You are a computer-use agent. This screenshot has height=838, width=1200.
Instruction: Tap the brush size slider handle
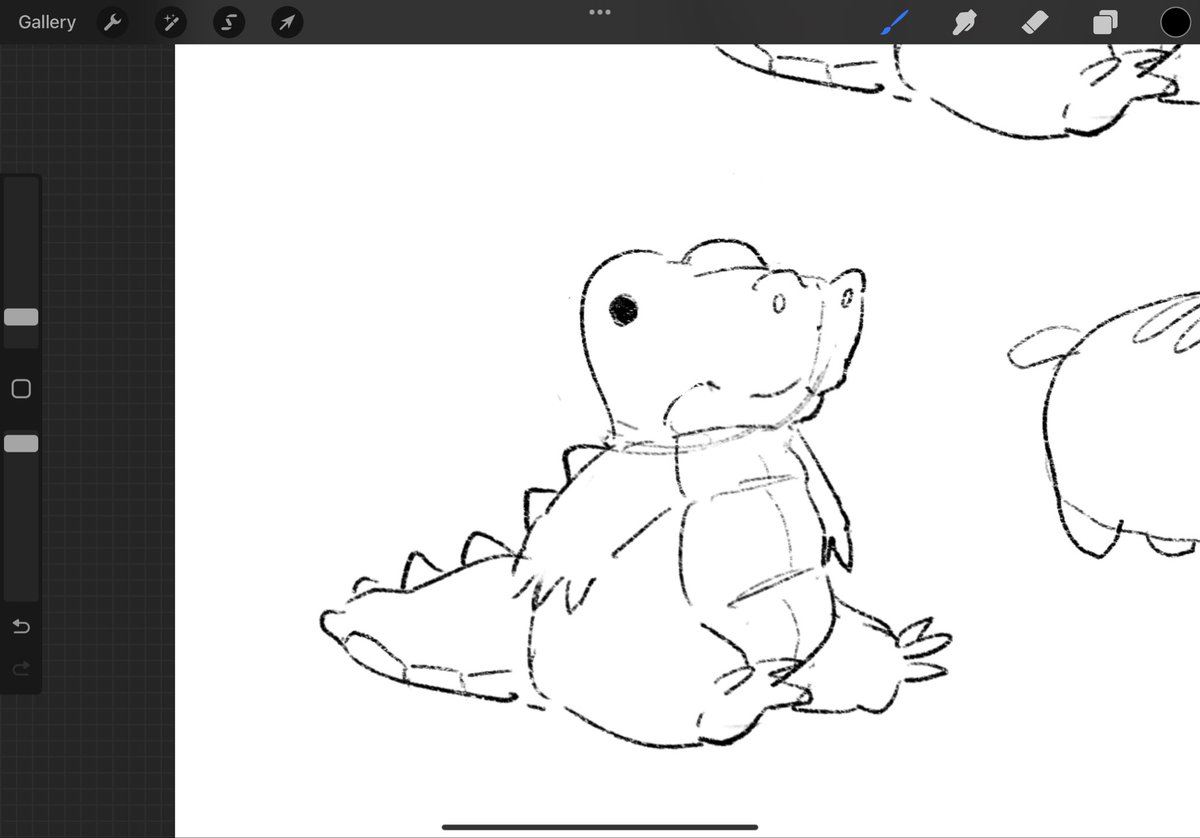[x=21, y=317]
